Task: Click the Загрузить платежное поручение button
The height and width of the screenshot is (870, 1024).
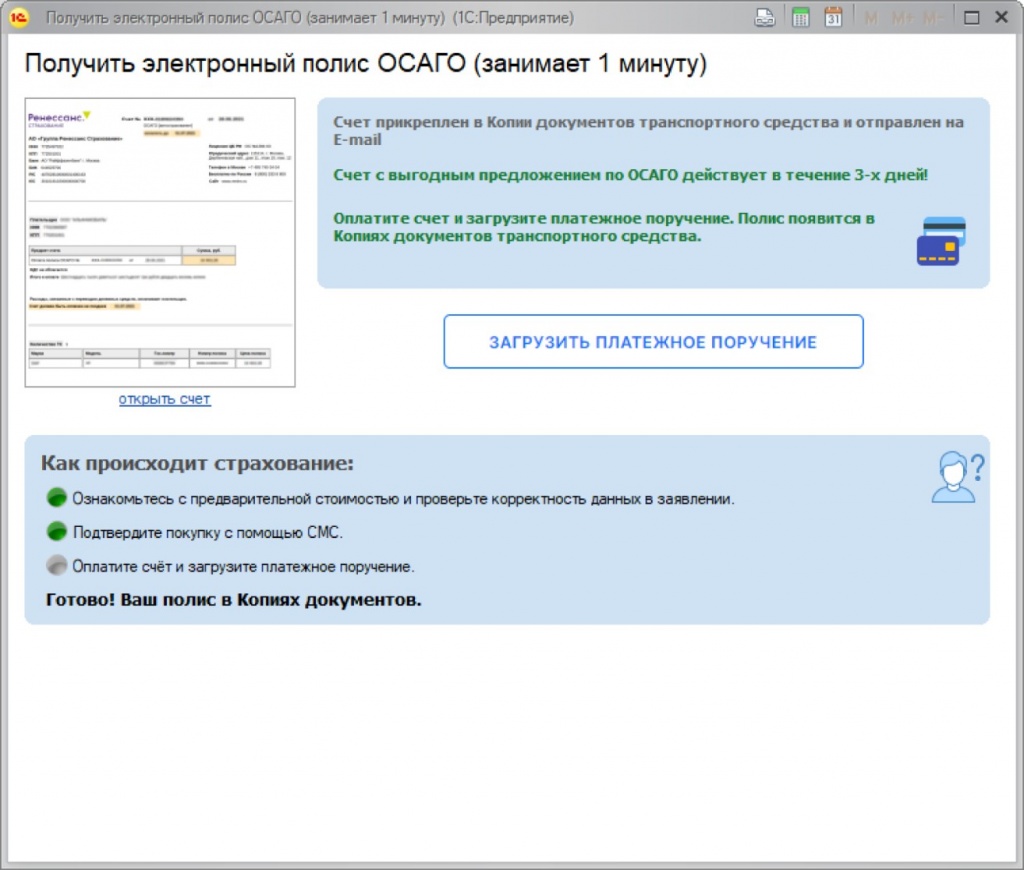Action: pyautogui.click(x=653, y=342)
